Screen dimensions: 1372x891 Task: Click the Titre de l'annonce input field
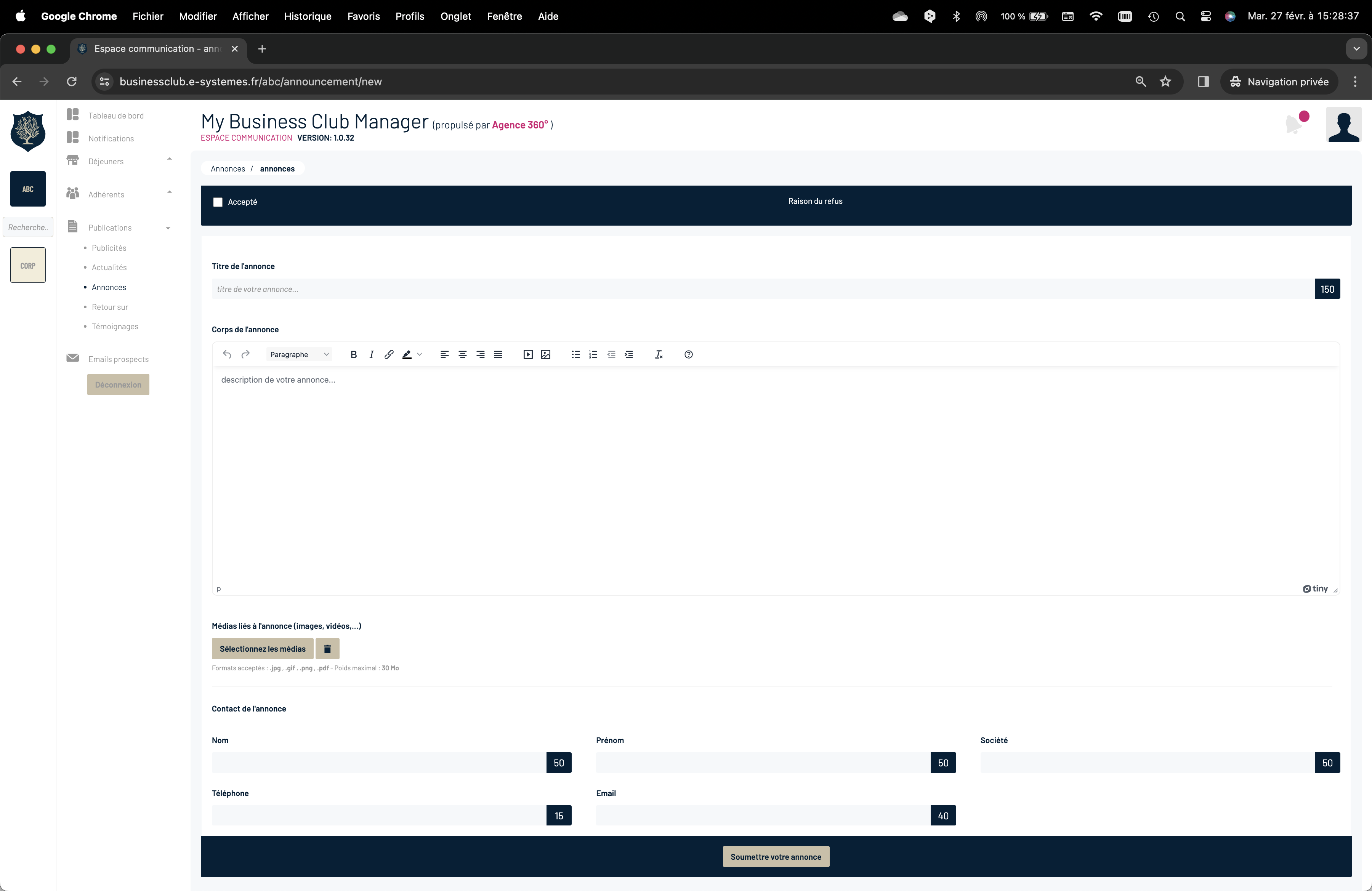point(761,289)
